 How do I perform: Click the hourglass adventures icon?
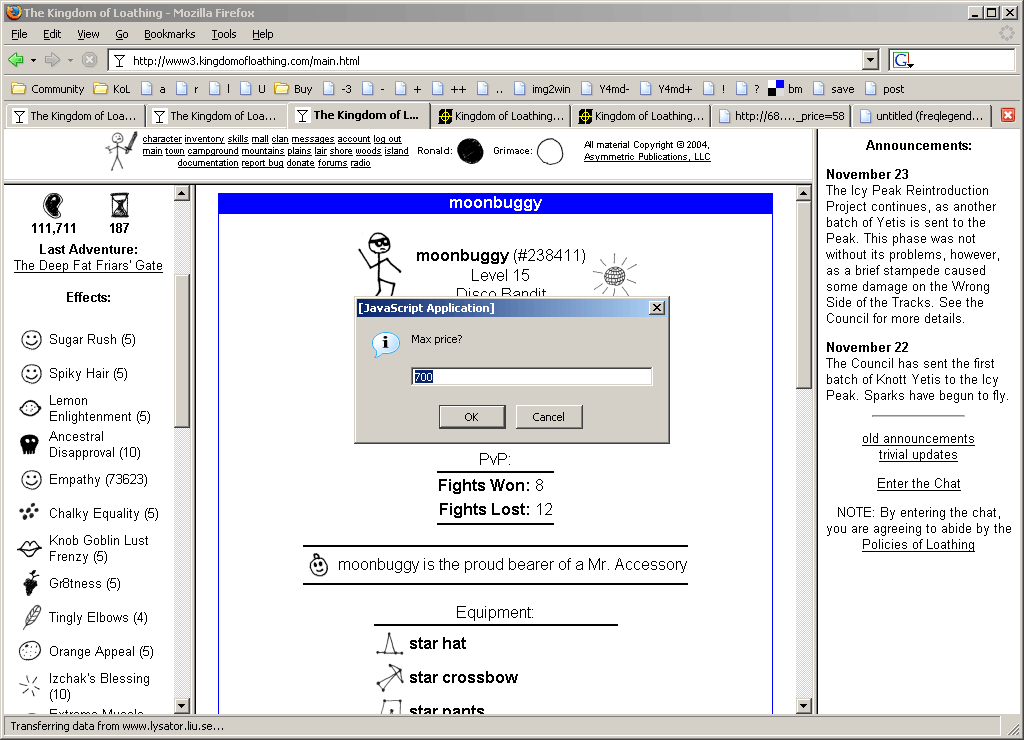[120, 205]
